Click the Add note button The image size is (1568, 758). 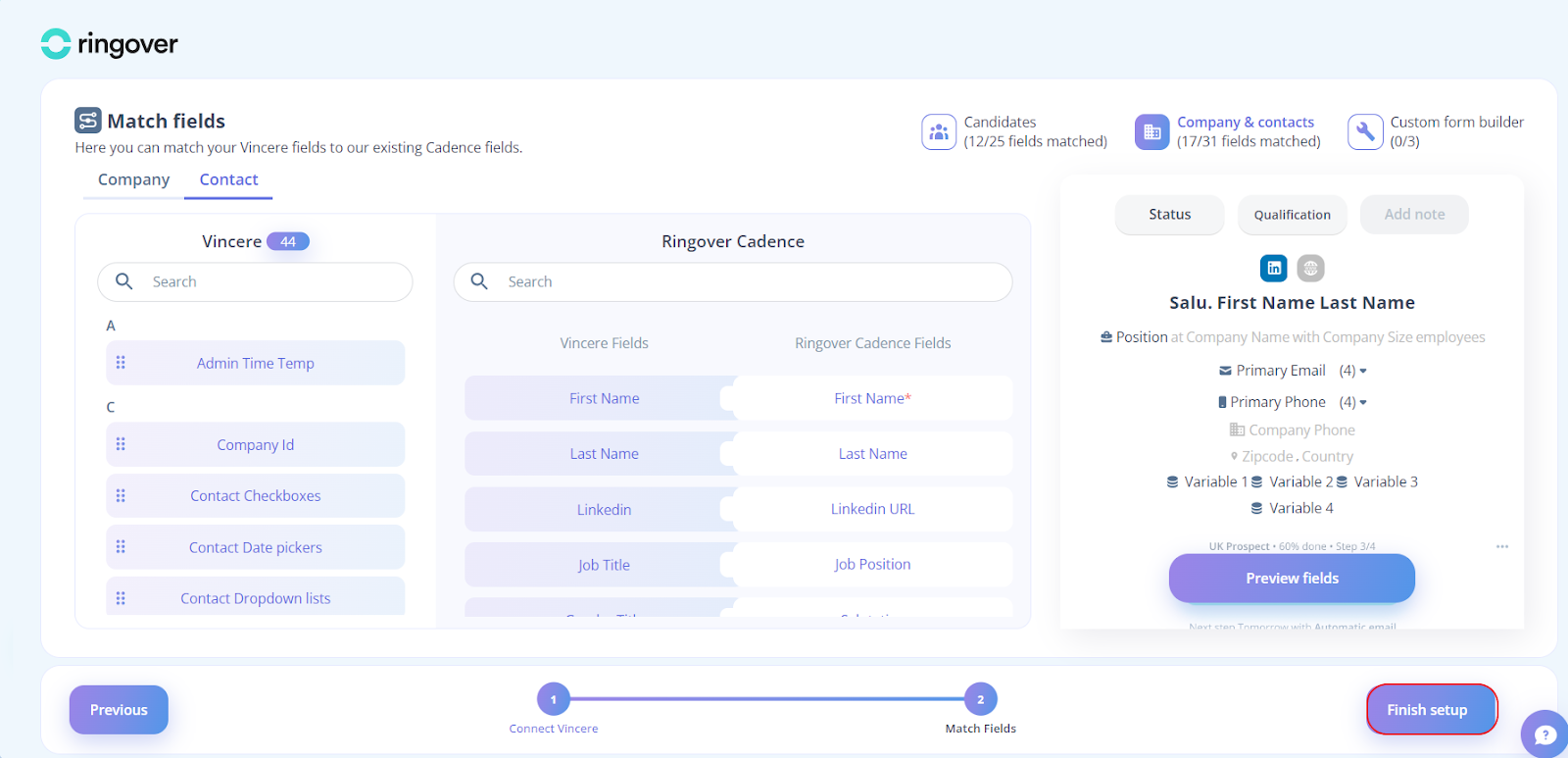pos(1414,214)
